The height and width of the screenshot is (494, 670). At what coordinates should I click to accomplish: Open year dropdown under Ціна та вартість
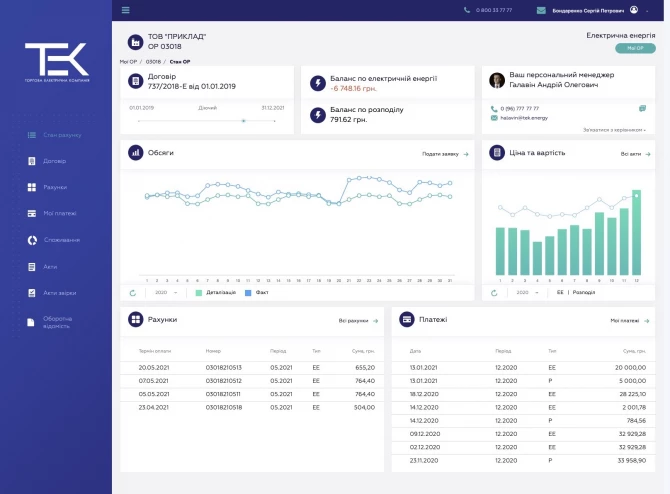527,293
